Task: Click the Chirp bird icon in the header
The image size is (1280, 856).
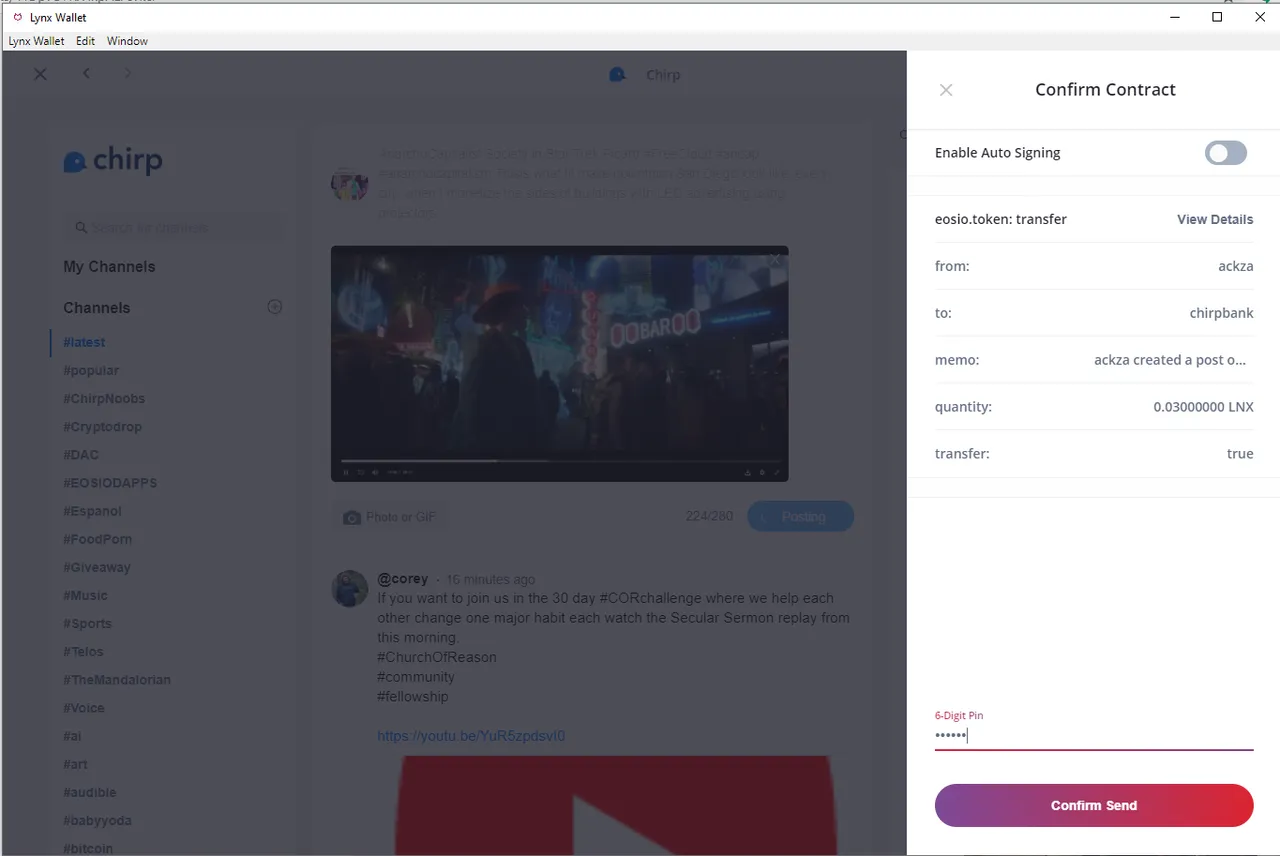Action: pos(618,75)
